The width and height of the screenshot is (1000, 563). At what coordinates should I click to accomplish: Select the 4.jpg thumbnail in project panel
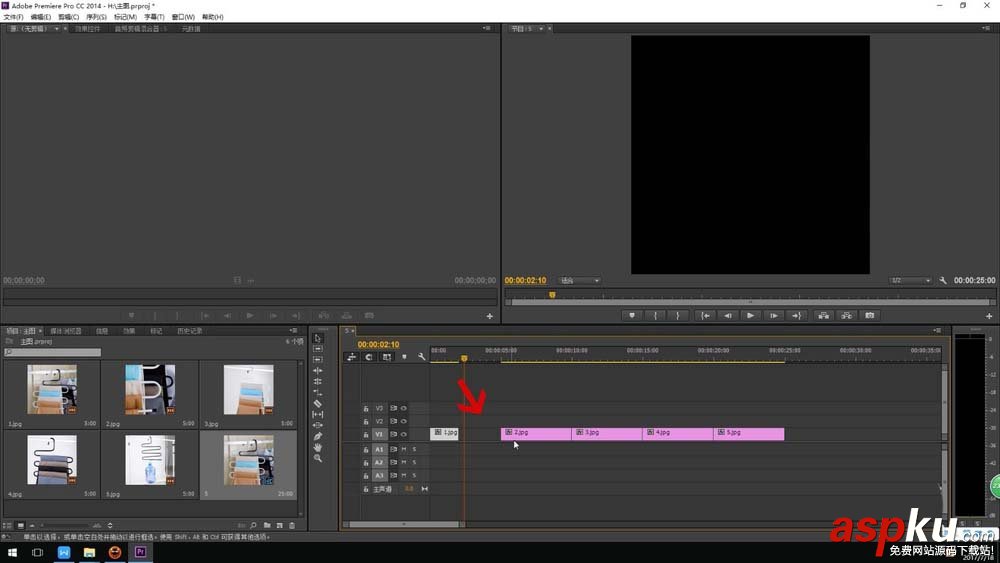(52, 460)
